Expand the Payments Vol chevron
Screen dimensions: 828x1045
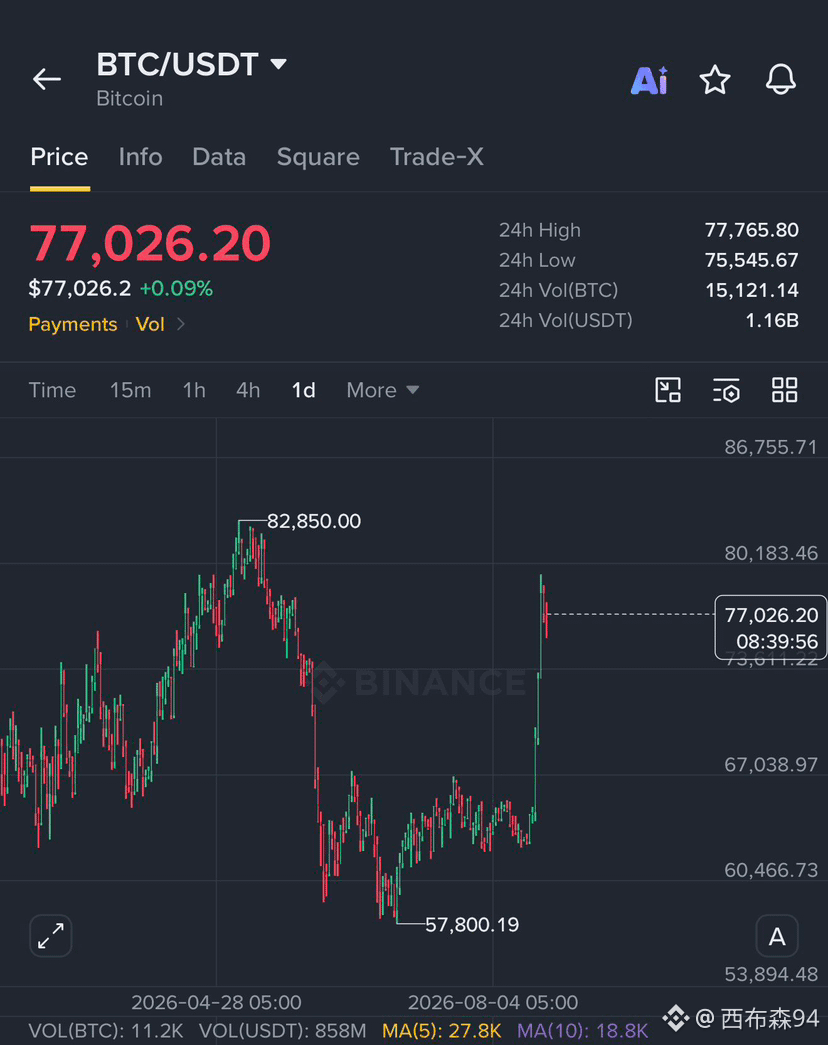click(181, 325)
